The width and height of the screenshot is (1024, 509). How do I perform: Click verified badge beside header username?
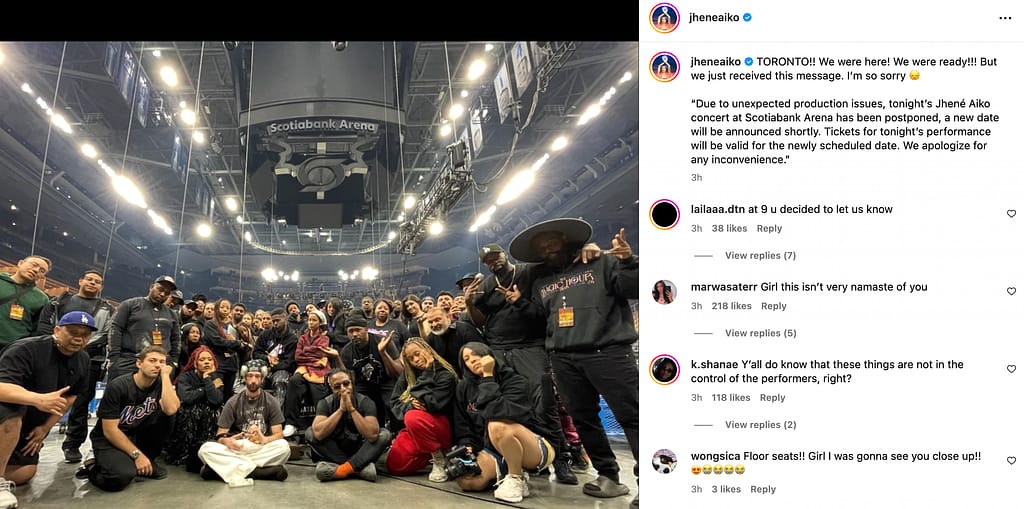tap(747, 18)
